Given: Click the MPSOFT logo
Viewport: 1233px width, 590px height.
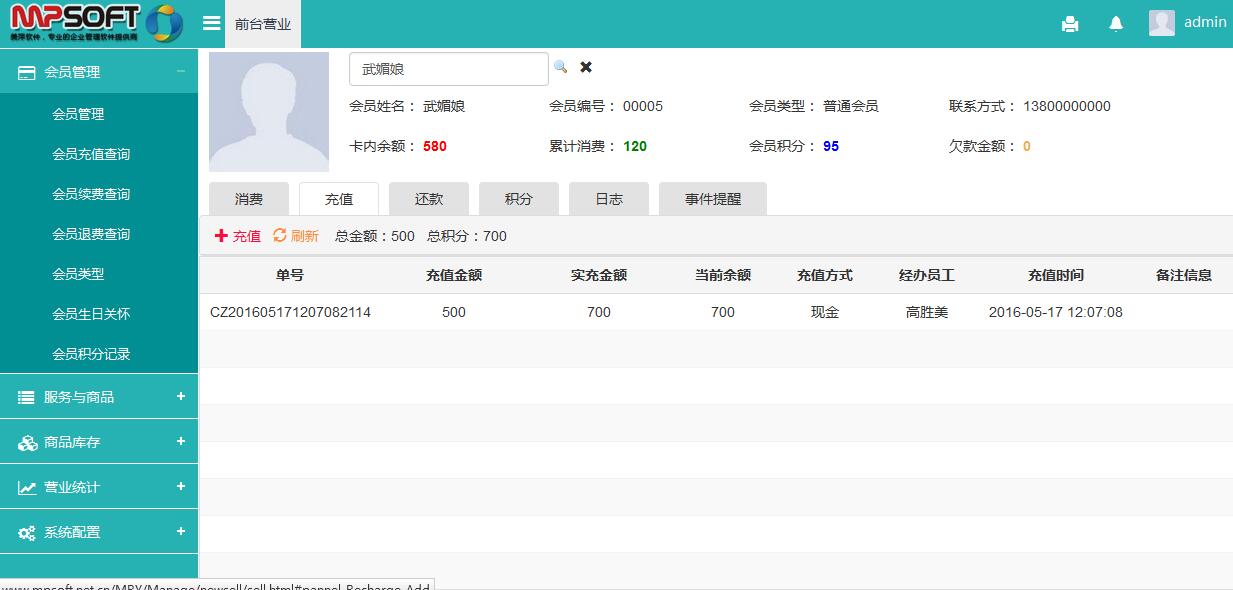Looking at the screenshot, I should click(x=96, y=23).
